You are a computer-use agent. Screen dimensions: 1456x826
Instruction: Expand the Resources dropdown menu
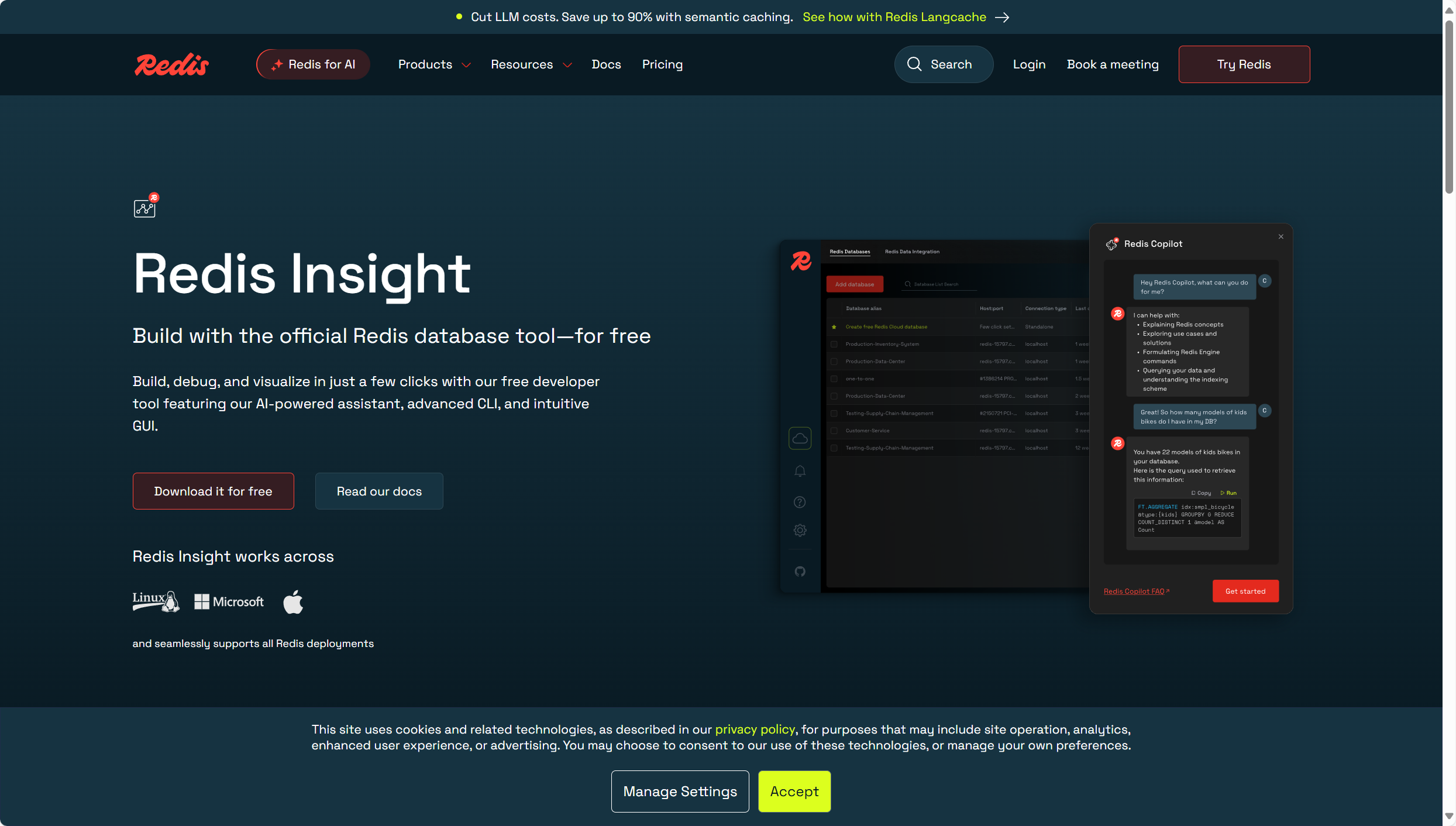(x=531, y=64)
